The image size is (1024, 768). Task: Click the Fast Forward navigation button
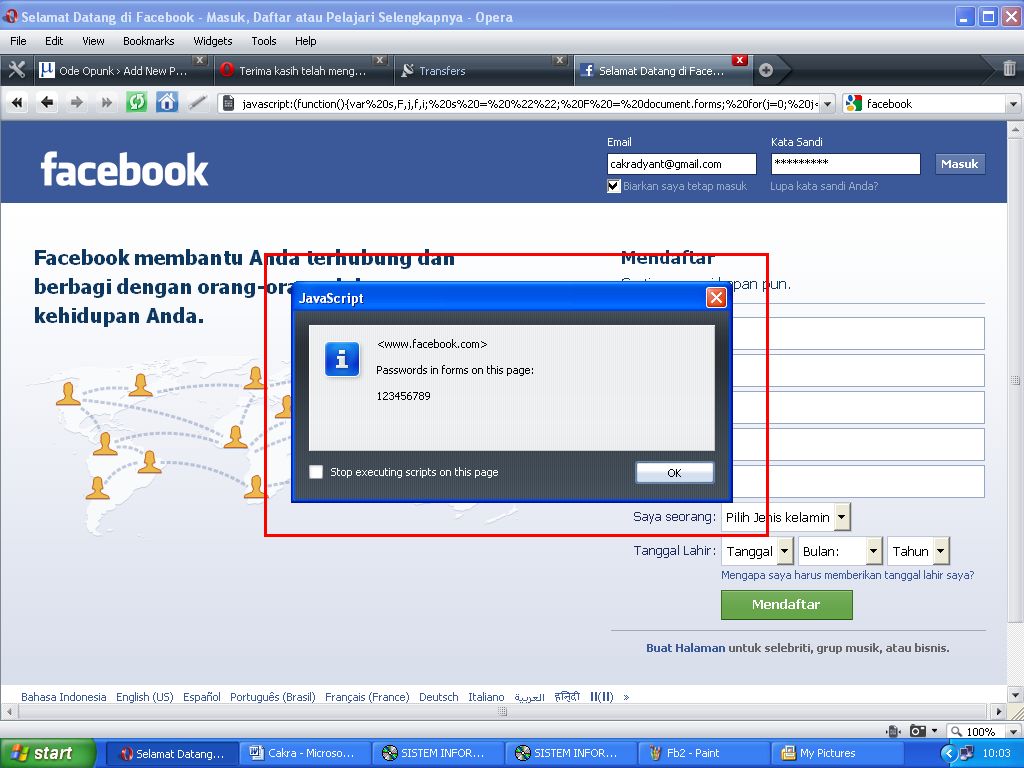106,103
